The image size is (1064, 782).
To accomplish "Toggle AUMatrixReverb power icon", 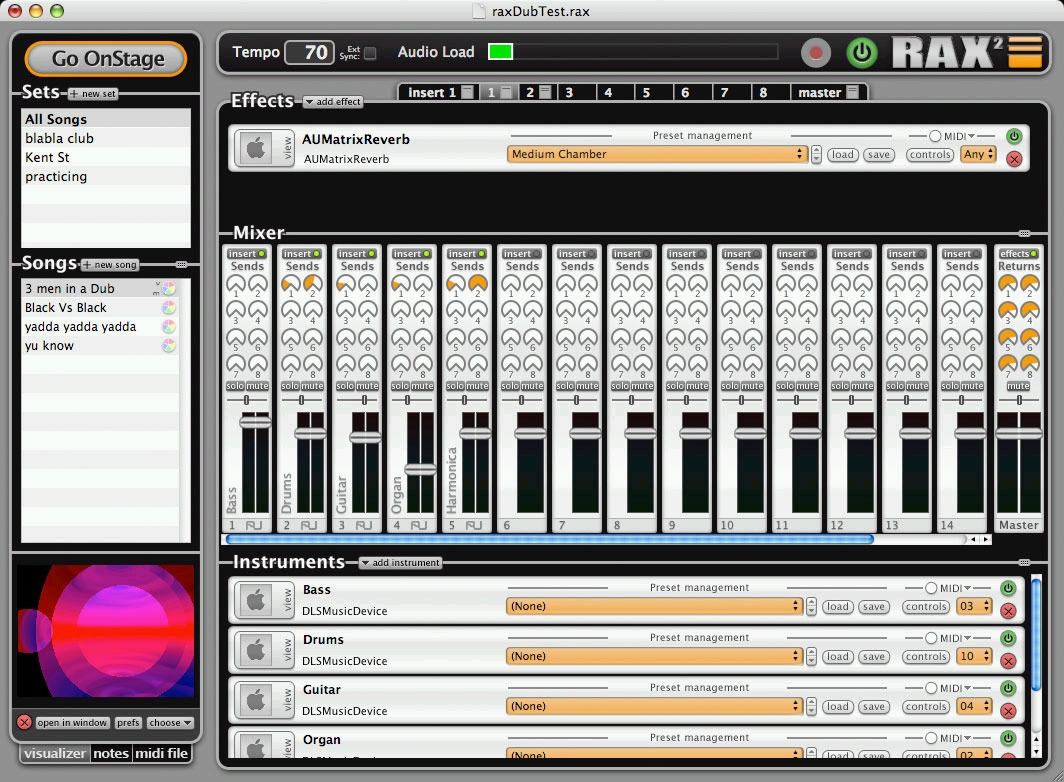I will (1014, 136).
